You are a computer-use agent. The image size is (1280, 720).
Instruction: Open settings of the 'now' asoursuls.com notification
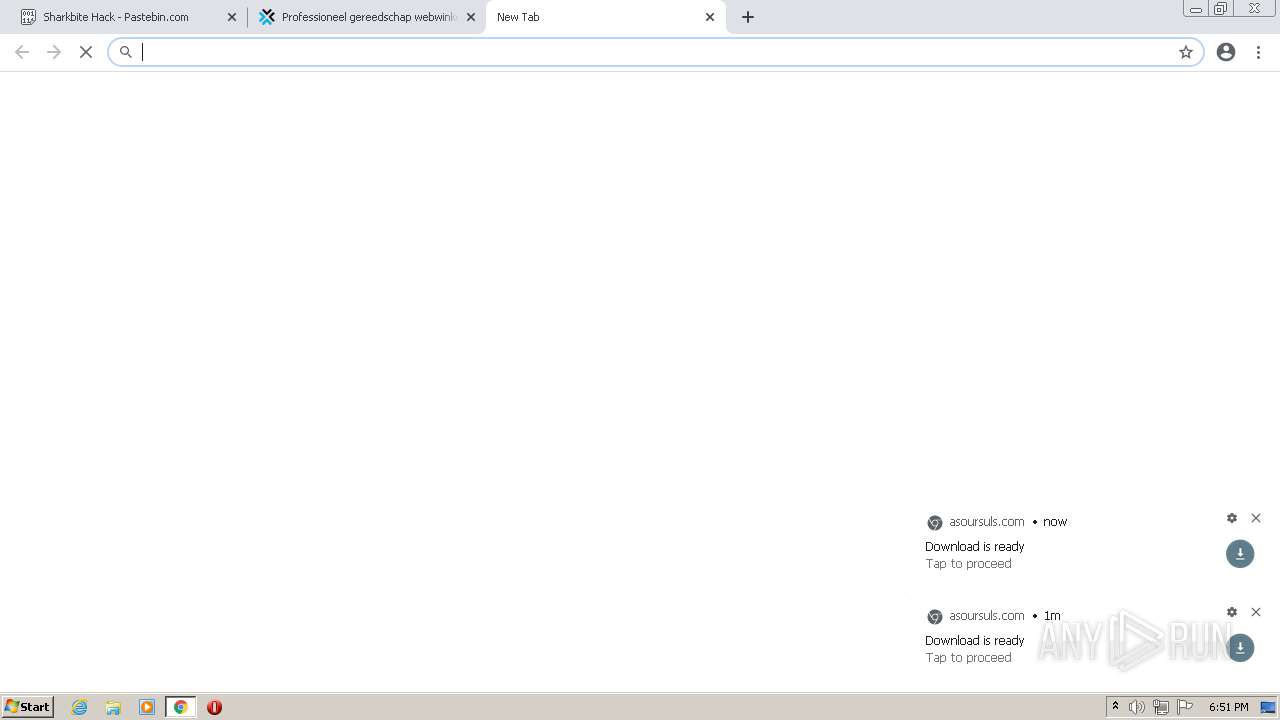(x=1232, y=518)
